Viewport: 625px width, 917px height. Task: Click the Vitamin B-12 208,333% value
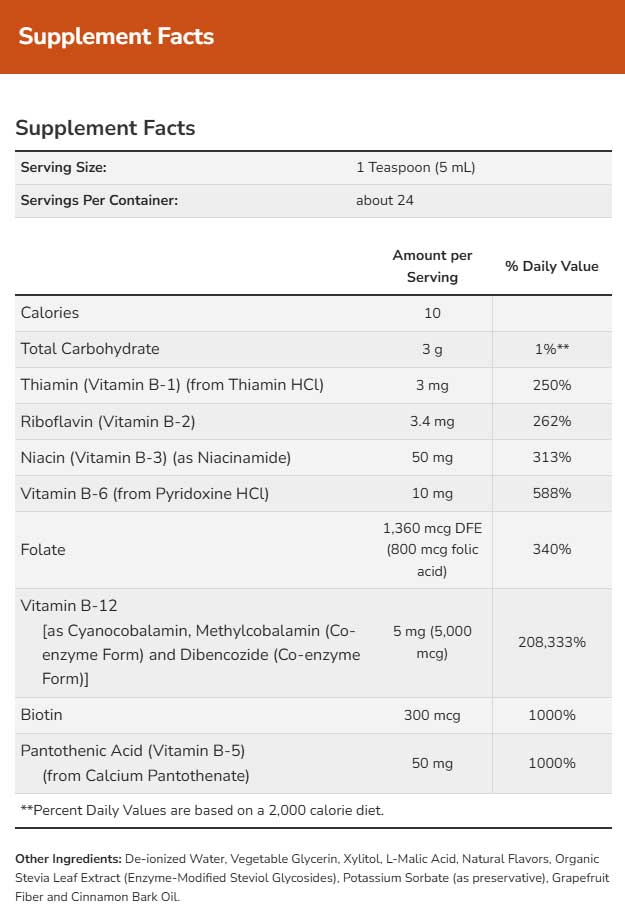coord(552,642)
